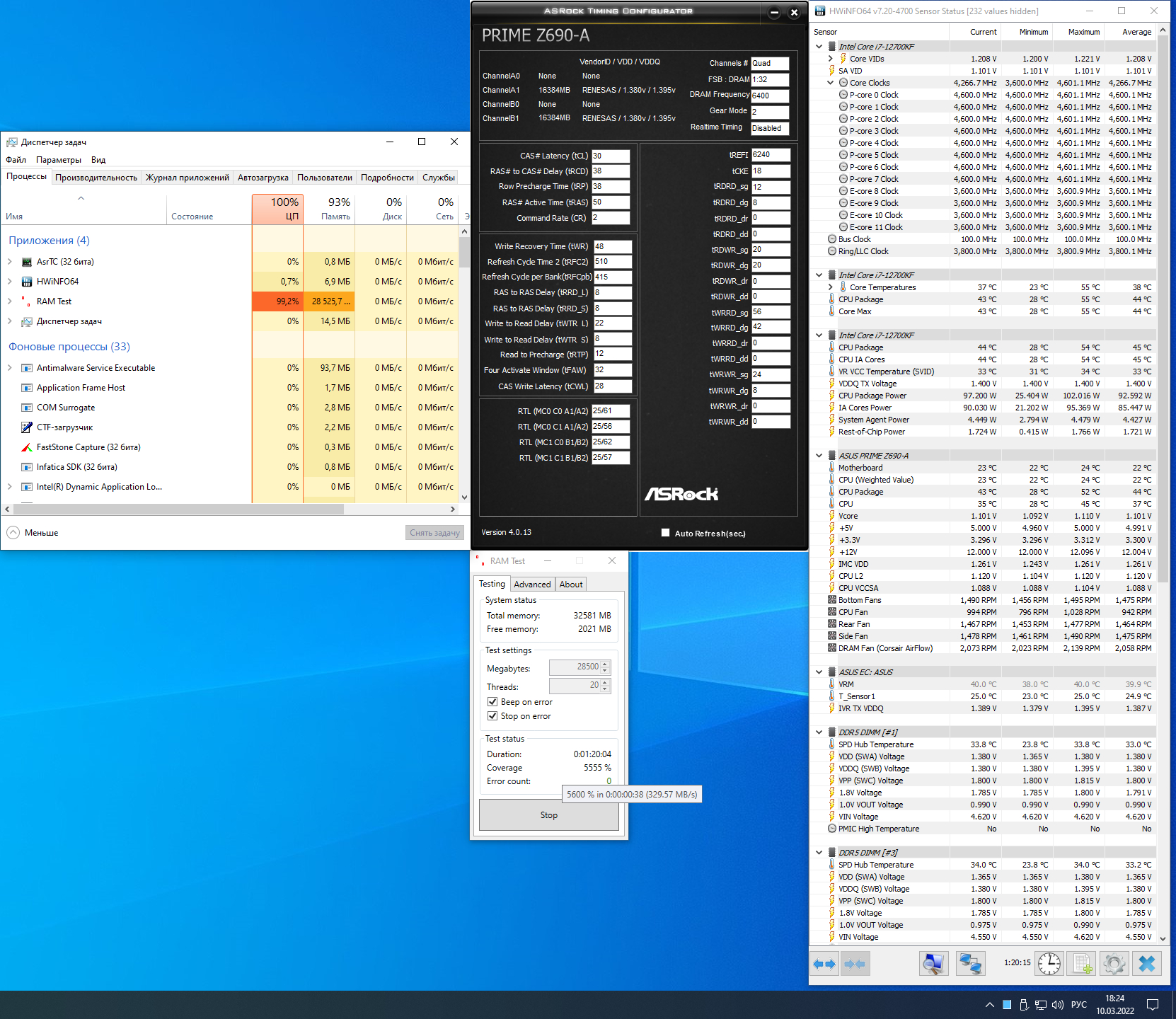Viewport: 1176px width, 1019px height.
Task: Toggle the Stop on error checkbox
Action: [x=492, y=716]
